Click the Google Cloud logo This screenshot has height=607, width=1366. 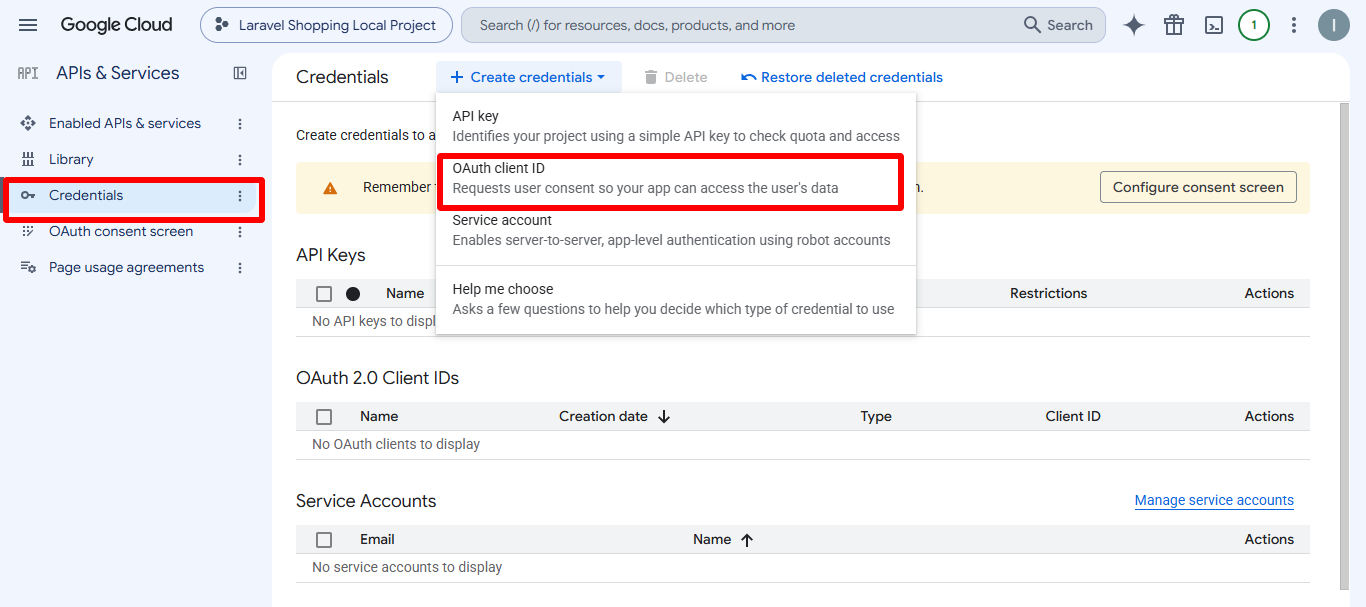pos(116,25)
